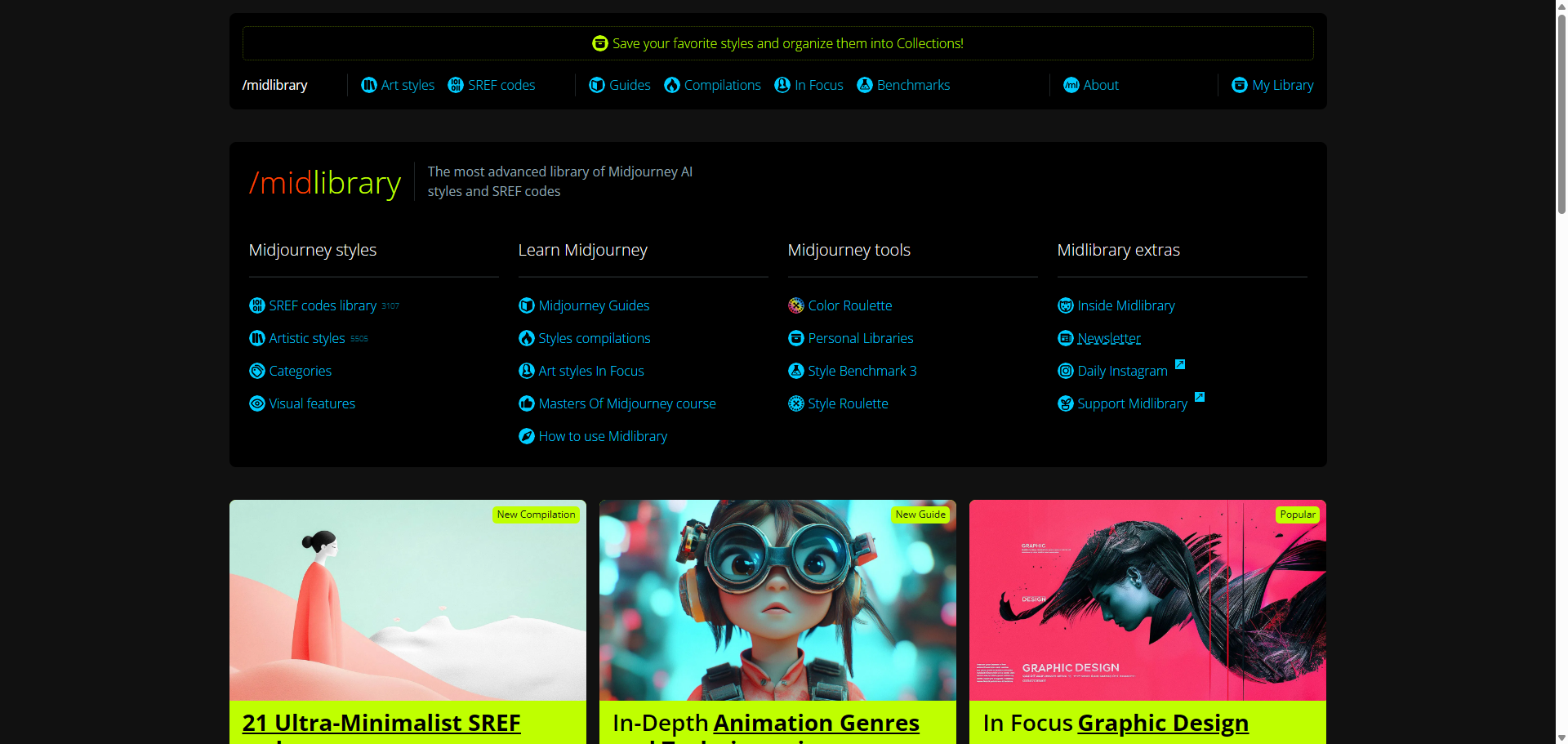The image size is (1568, 744).
Task: Open the Newsletter link
Action: [1099, 338]
